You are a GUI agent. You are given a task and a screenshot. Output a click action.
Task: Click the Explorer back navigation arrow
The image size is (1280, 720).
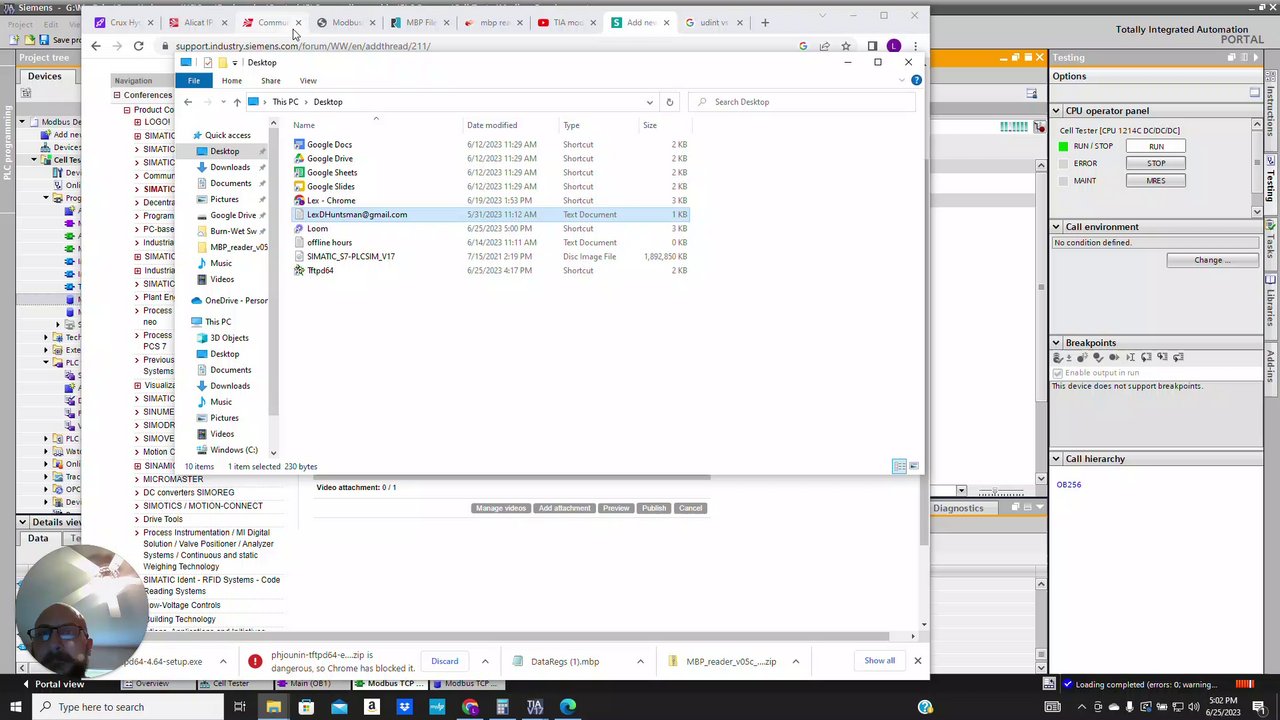coord(188,102)
